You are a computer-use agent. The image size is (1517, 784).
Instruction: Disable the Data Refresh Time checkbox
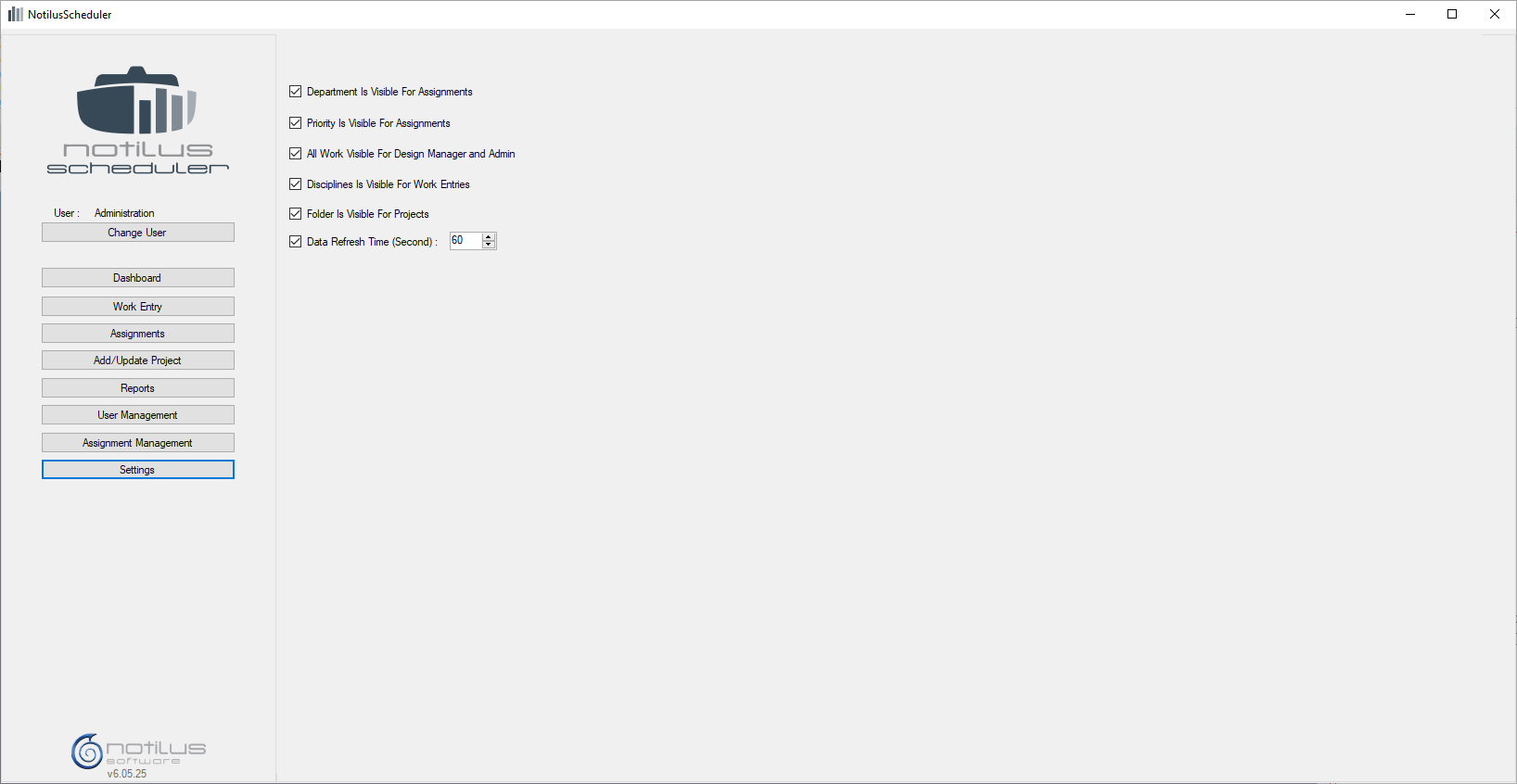(x=296, y=242)
